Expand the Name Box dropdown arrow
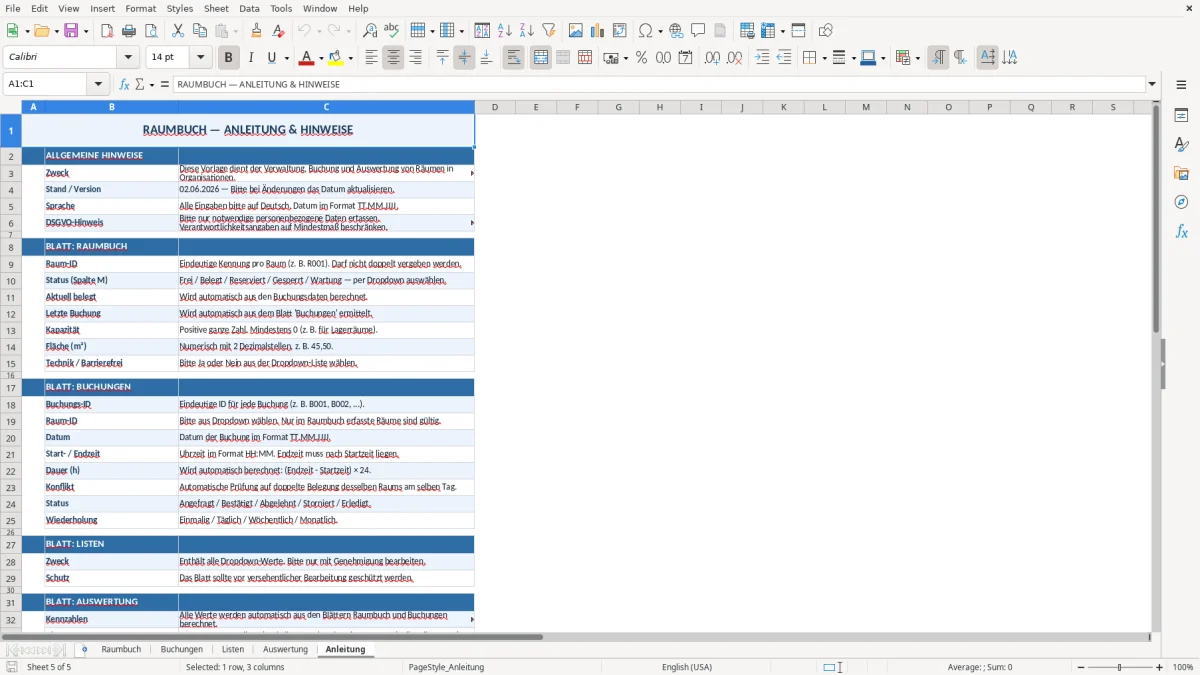Image resolution: width=1200 pixels, height=675 pixels. (x=98, y=84)
